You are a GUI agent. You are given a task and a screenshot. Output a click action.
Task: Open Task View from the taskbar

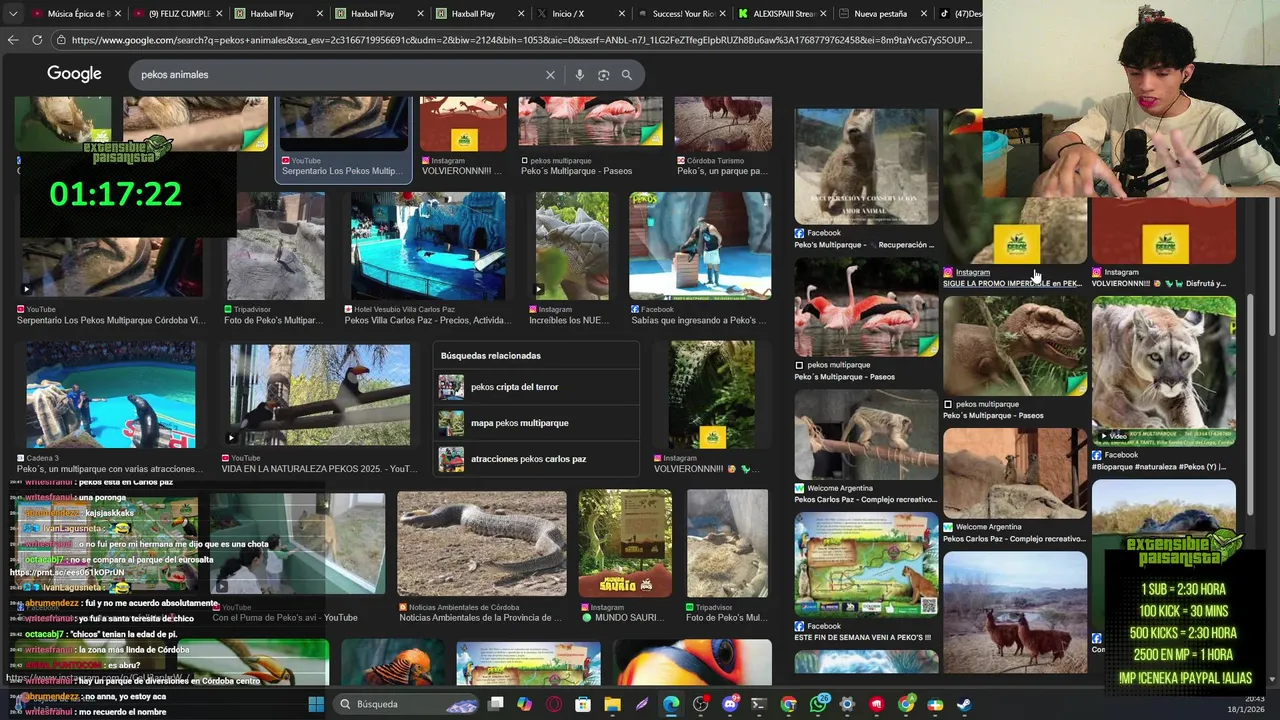pos(495,704)
